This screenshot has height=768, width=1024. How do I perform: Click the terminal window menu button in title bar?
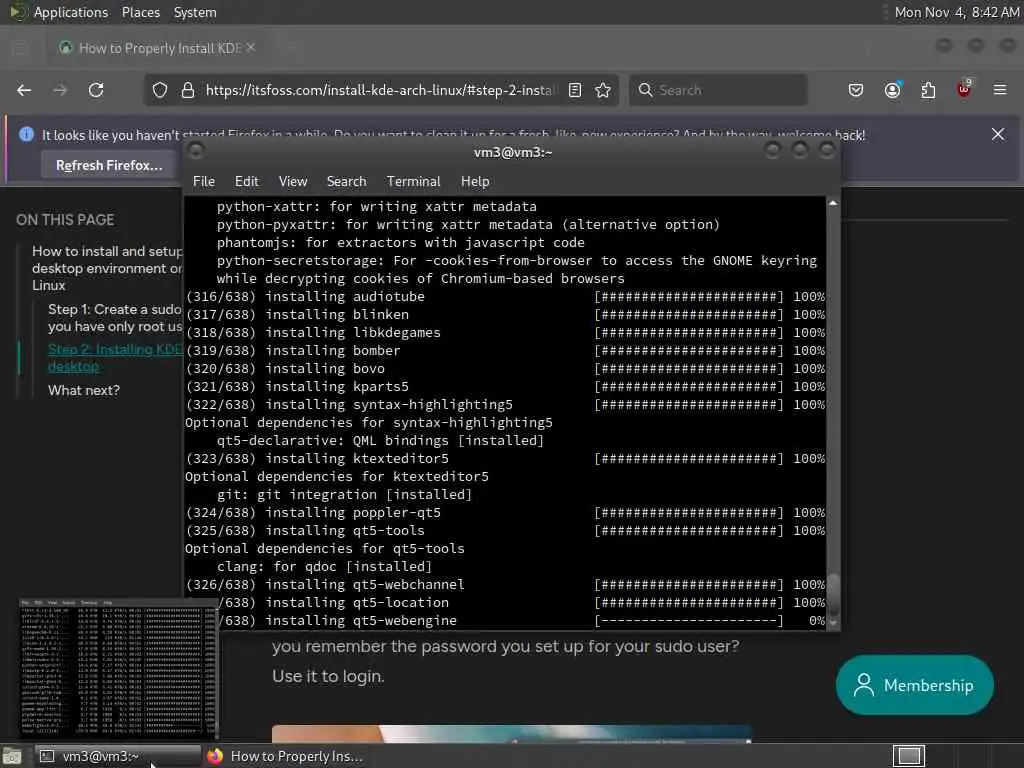(195, 152)
